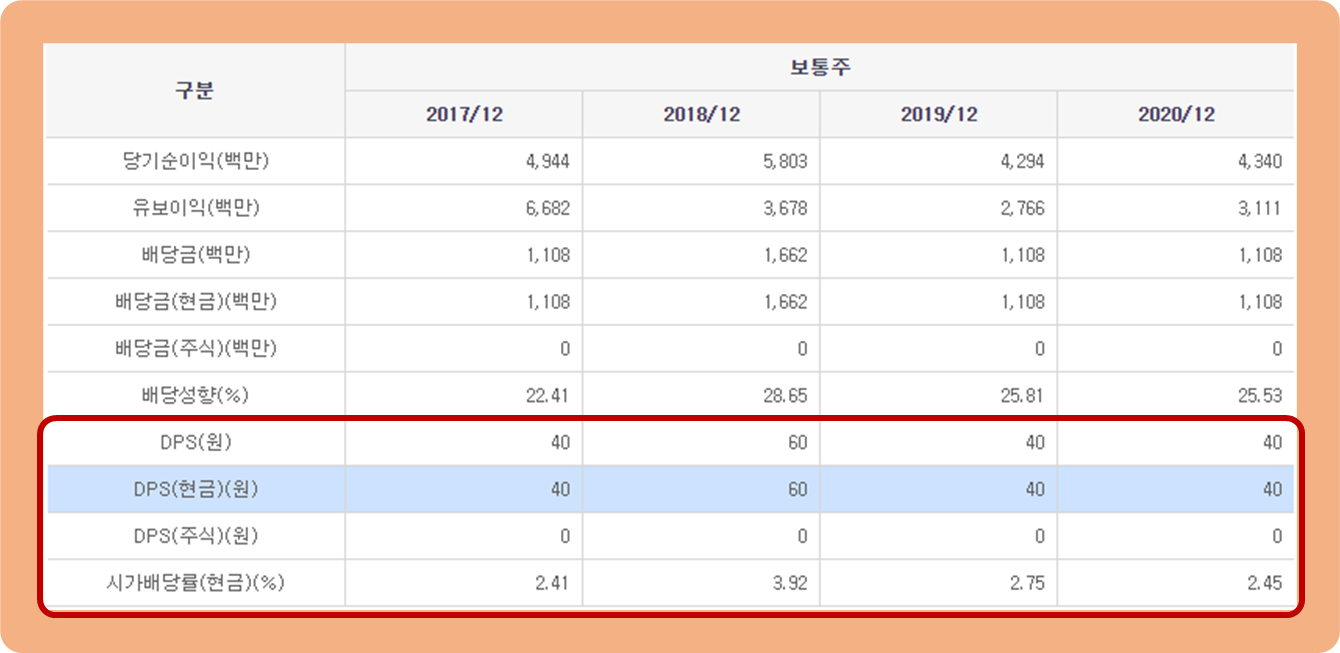Select the 2018/12 column header
Screen dimensions: 1340x653
point(701,114)
